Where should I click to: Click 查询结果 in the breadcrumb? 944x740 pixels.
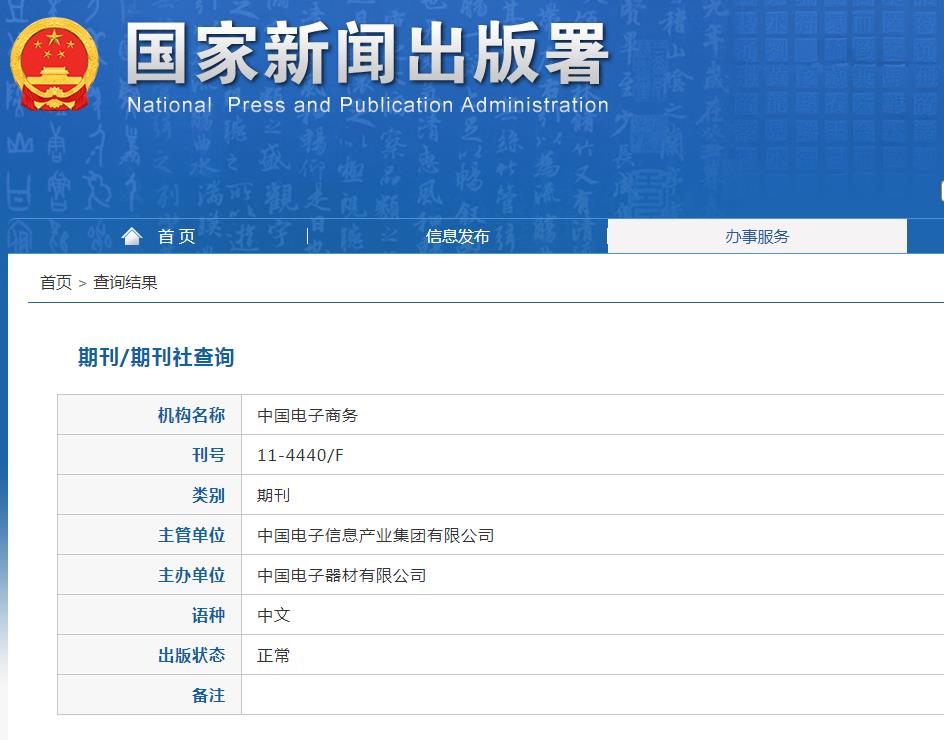point(125,282)
